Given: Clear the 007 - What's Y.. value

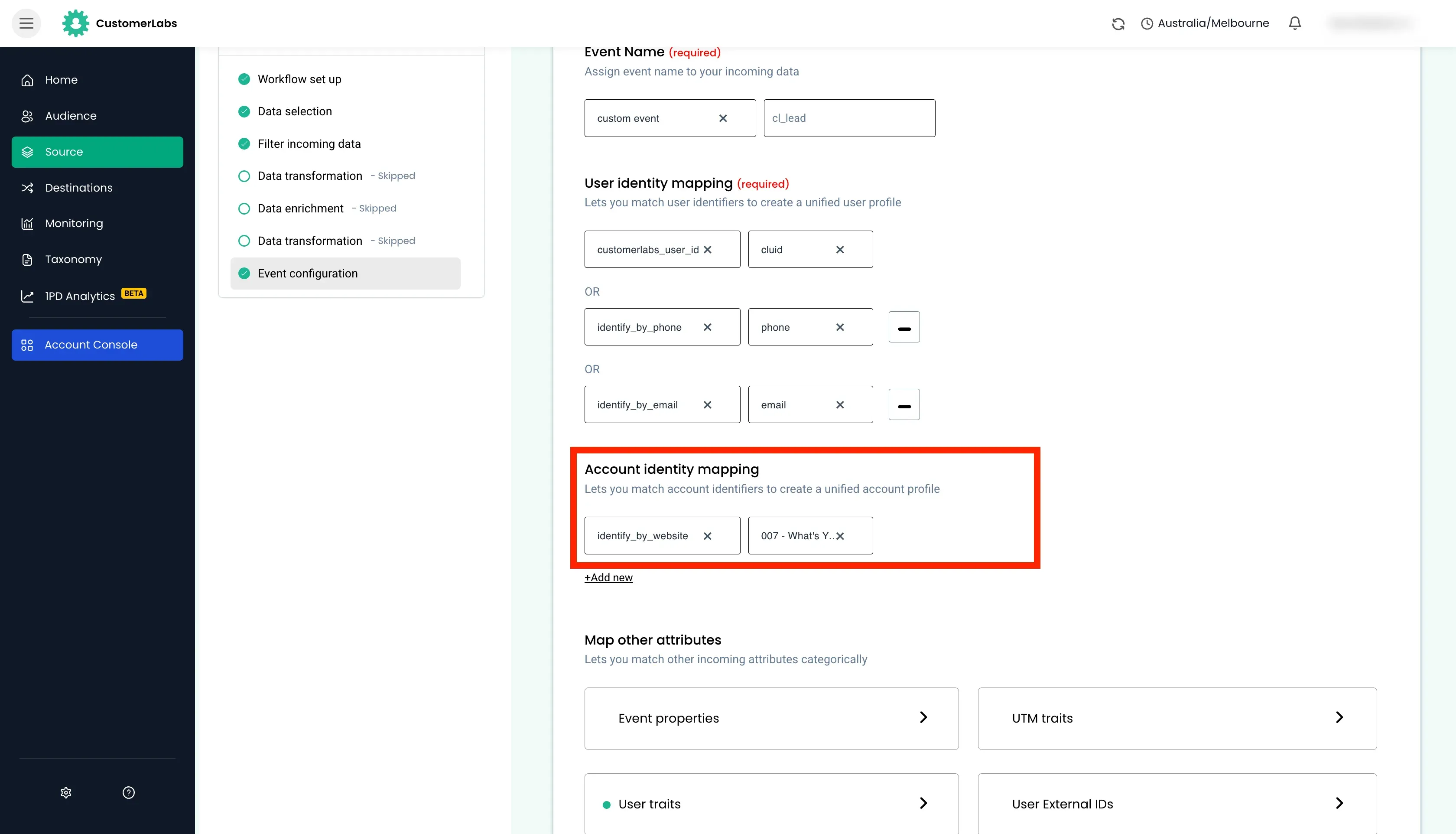Looking at the screenshot, I should pos(840,536).
